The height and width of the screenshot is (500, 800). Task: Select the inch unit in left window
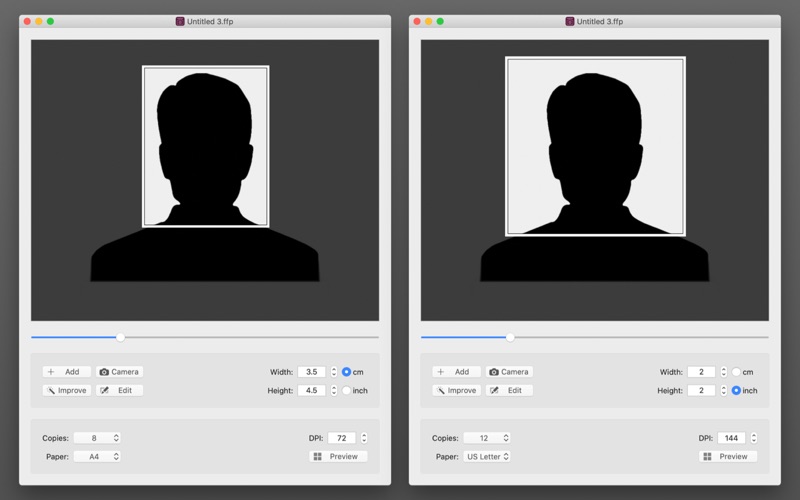coord(346,391)
